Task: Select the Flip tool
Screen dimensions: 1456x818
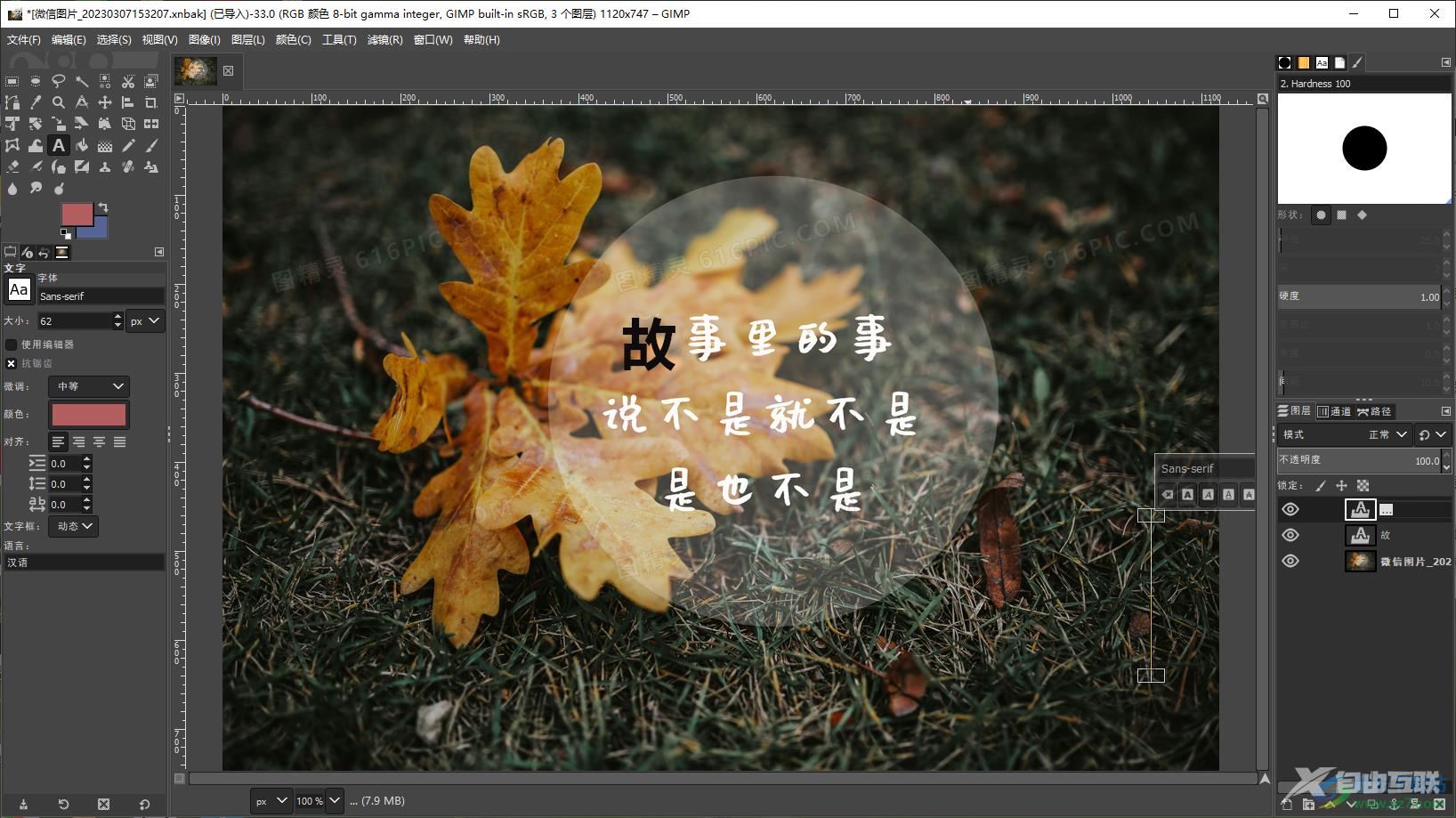Action: tap(151, 124)
